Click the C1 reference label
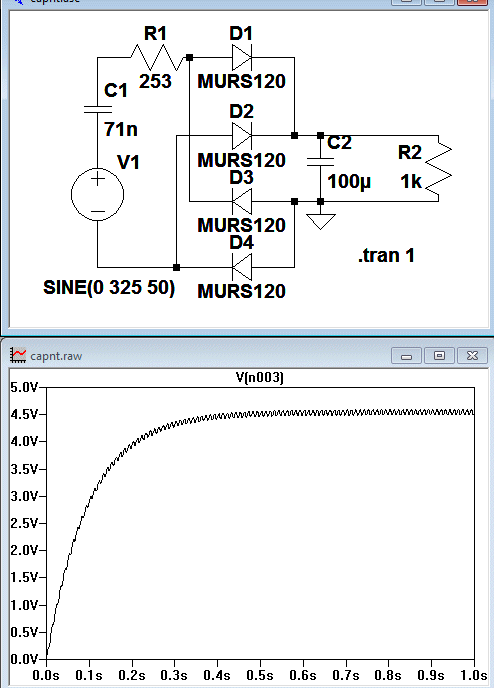 point(115,90)
